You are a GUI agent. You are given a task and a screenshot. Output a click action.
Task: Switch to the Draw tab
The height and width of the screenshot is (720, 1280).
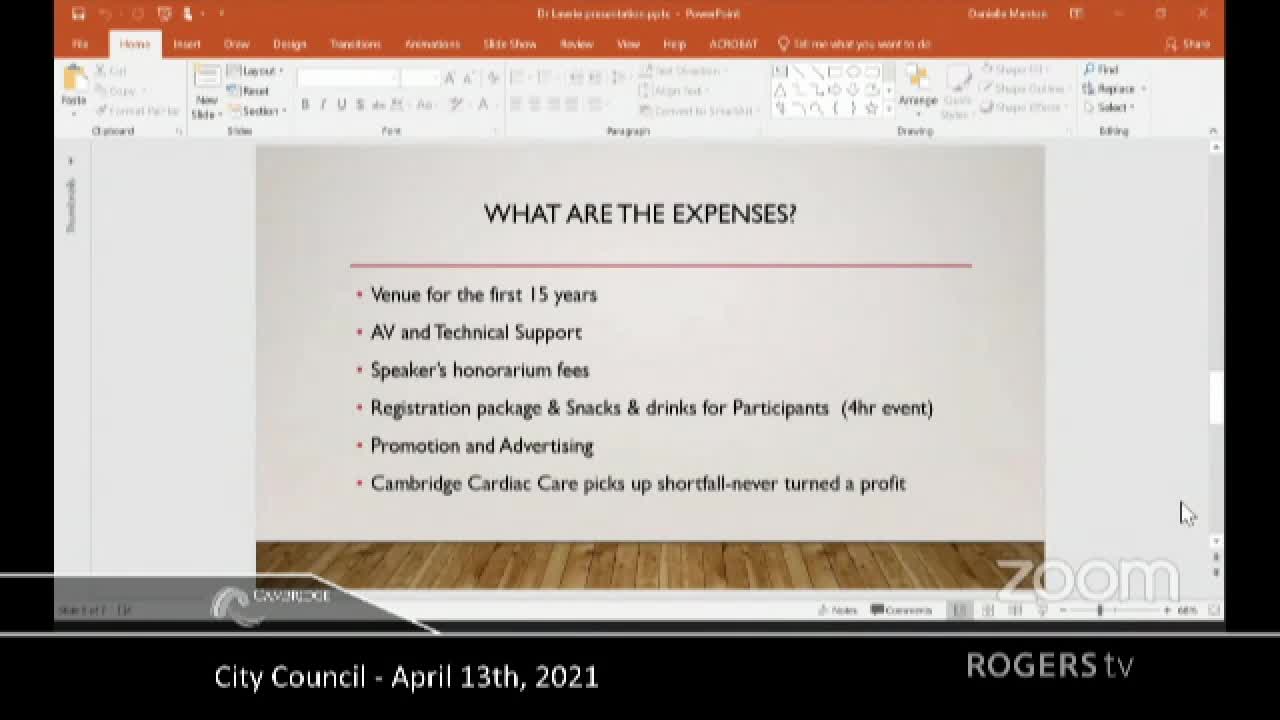point(236,44)
